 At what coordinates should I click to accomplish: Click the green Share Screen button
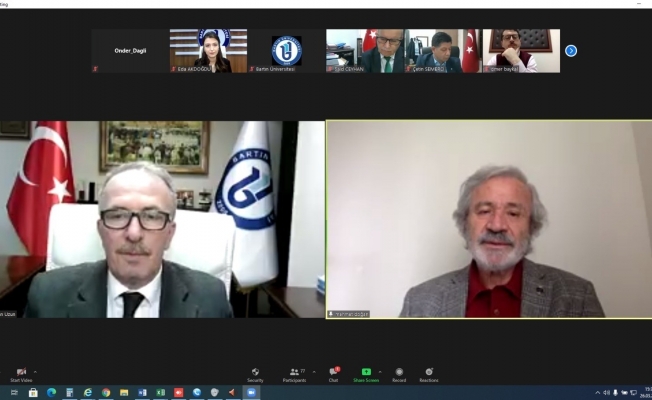[366, 372]
